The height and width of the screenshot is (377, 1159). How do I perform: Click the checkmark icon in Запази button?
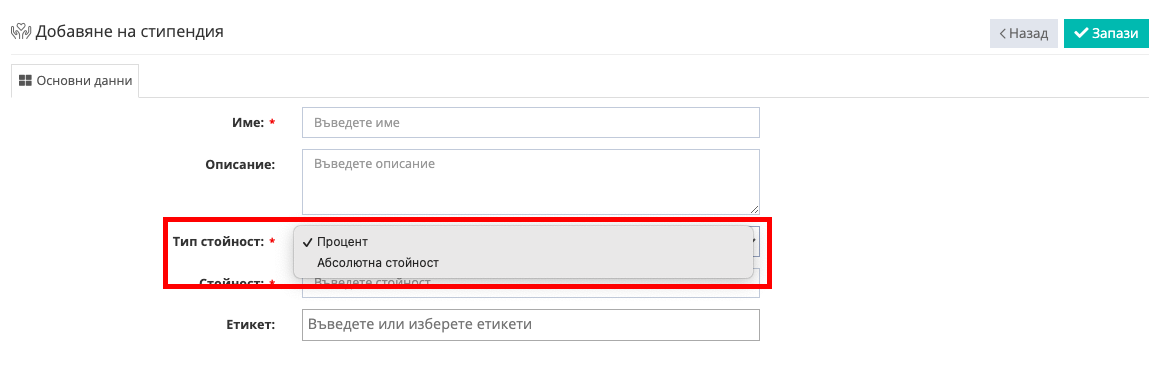[1081, 33]
